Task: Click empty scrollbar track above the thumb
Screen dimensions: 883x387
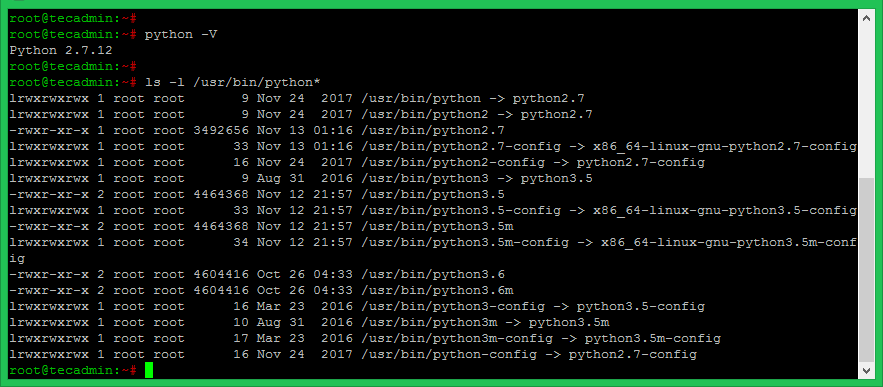Action: [x=867, y=101]
